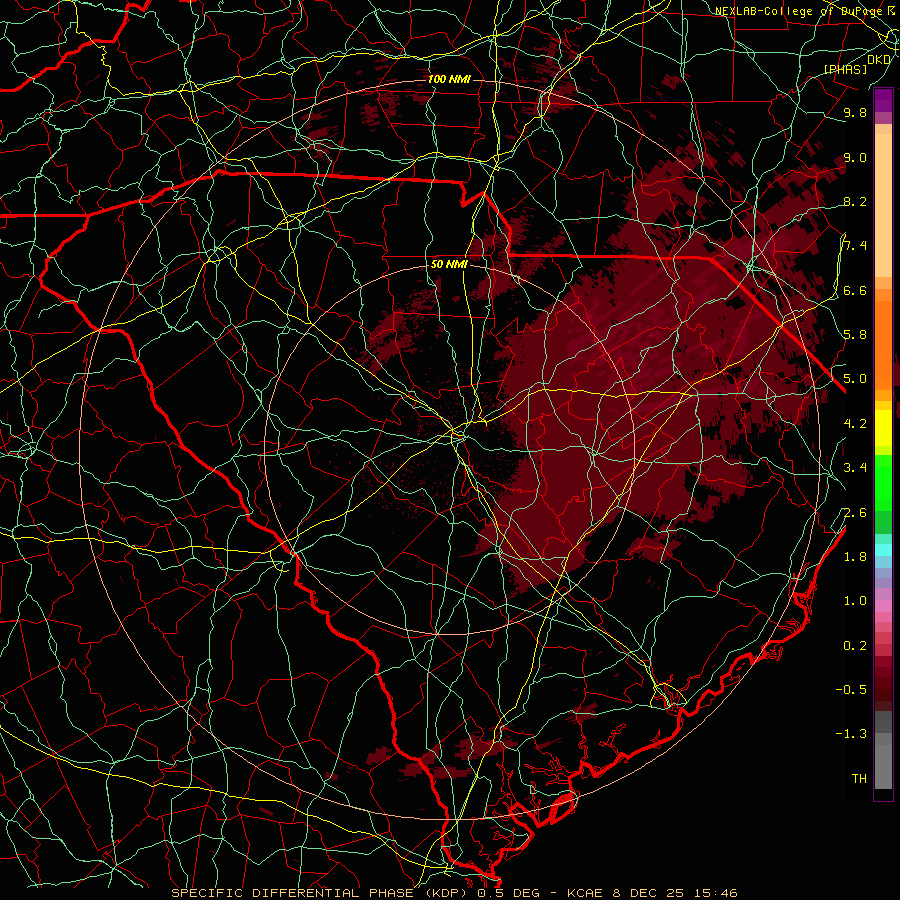Image resolution: width=900 pixels, height=900 pixels.
Task: Pick the dark purple swatch atop the color bar
Action: click(x=884, y=100)
